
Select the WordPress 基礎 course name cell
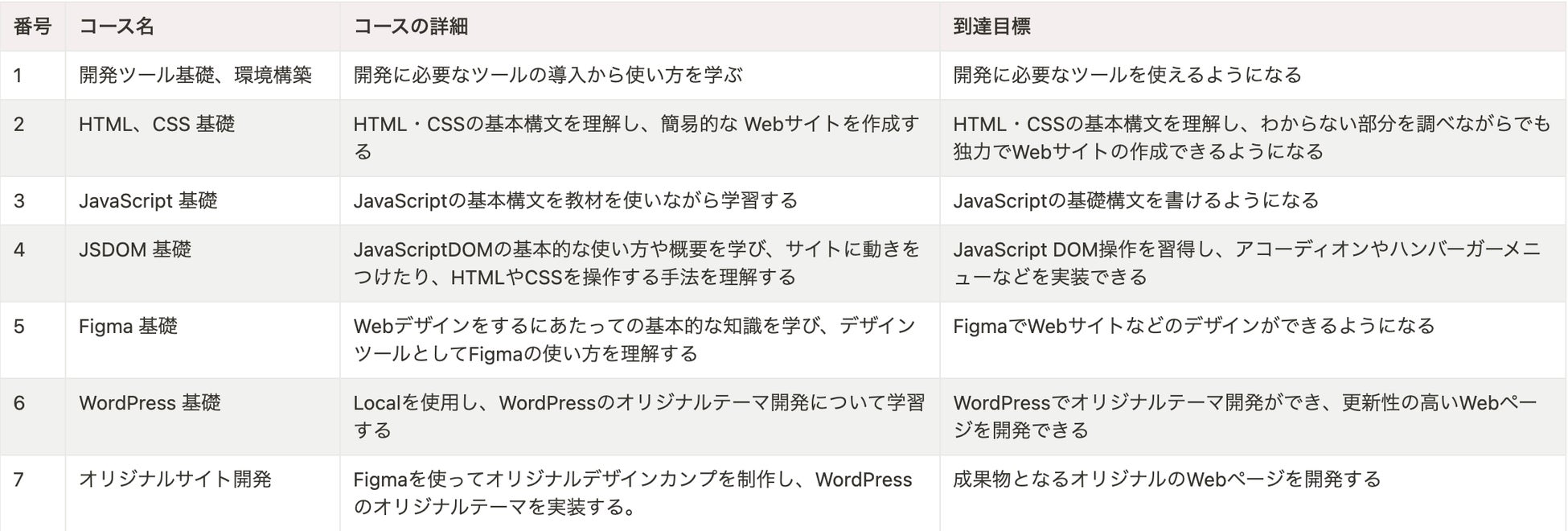pyautogui.click(x=150, y=403)
